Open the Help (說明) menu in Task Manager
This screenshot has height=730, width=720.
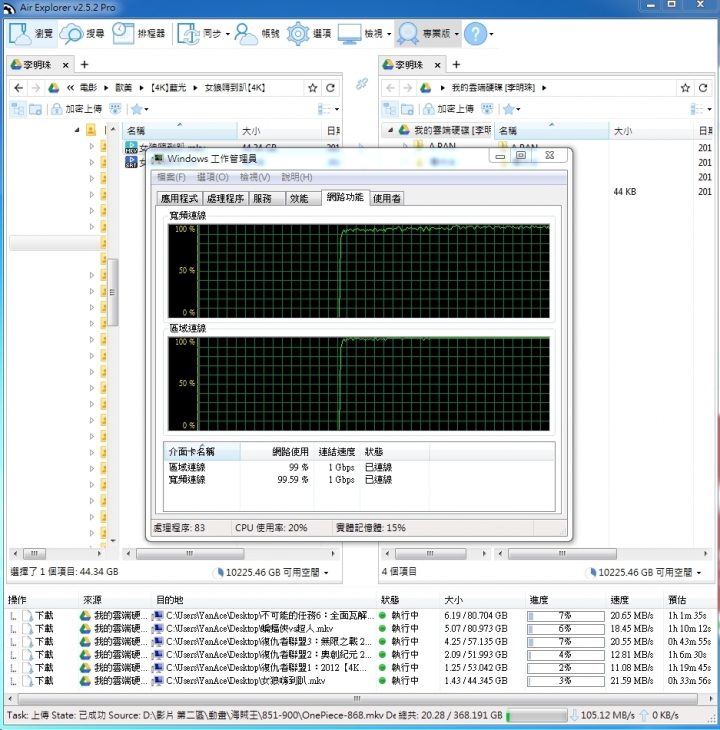(x=296, y=177)
